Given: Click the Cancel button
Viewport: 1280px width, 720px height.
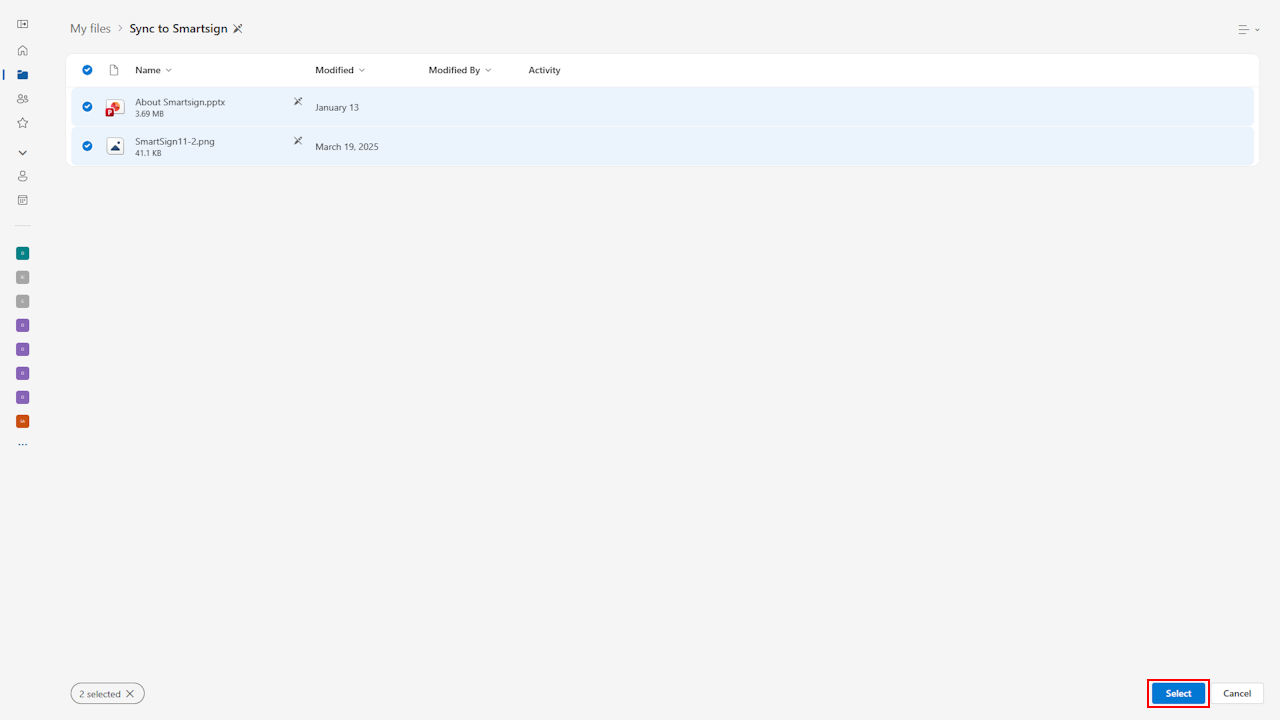Looking at the screenshot, I should [x=1237, y=693].
